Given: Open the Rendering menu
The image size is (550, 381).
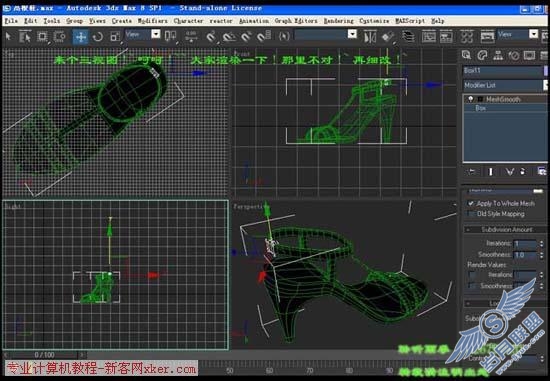Looking at the screenshot, I should (x=338, y=21).
